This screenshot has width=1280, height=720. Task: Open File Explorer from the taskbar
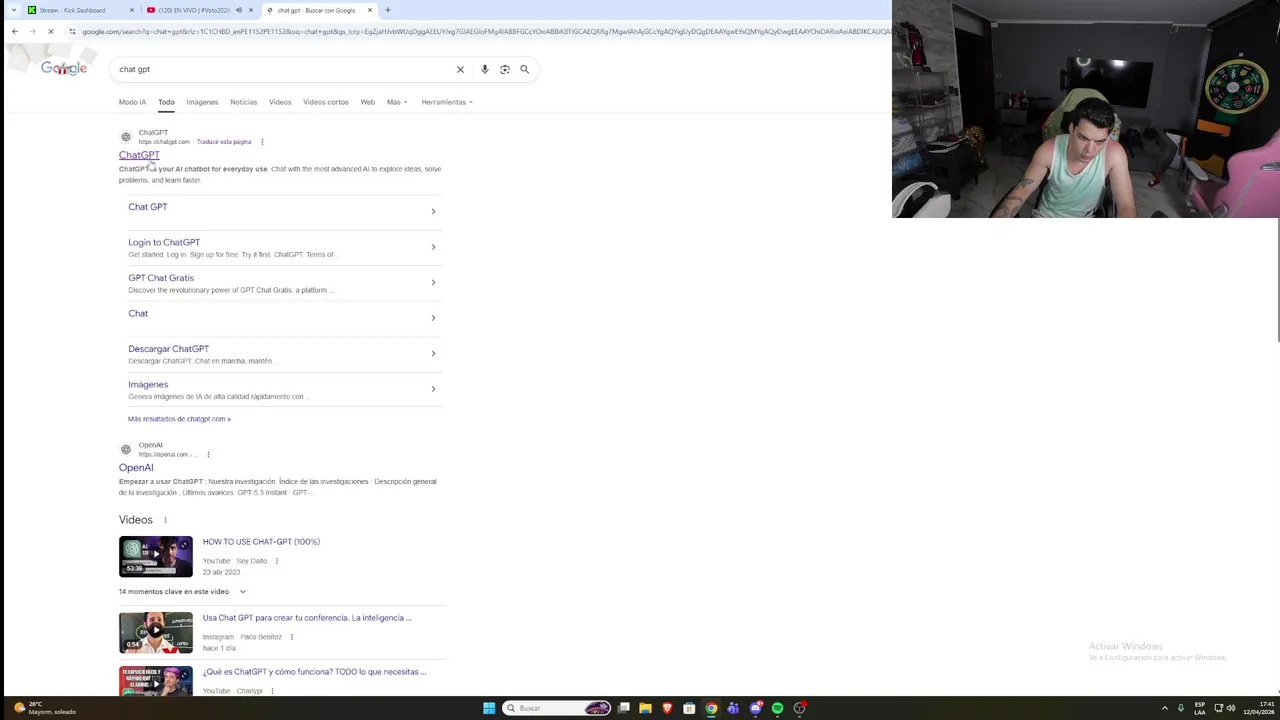646,708
